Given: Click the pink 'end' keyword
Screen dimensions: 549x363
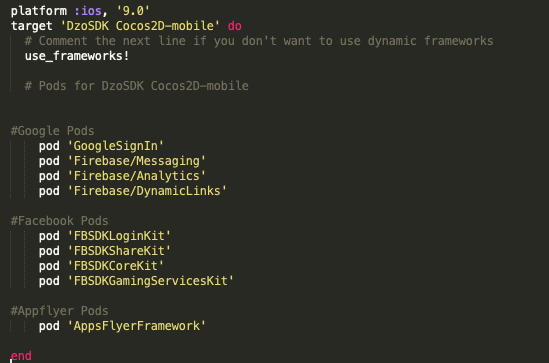Looking at the screenshot, I should pyautogui.click(x=21, y=356).
